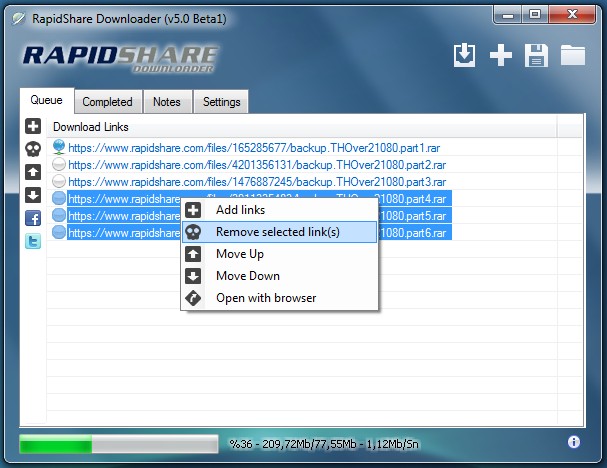This screenshot has width=607, height=468.
Task: Select the backup.THOver21080.part3.rar link
Action: point(257,182)
